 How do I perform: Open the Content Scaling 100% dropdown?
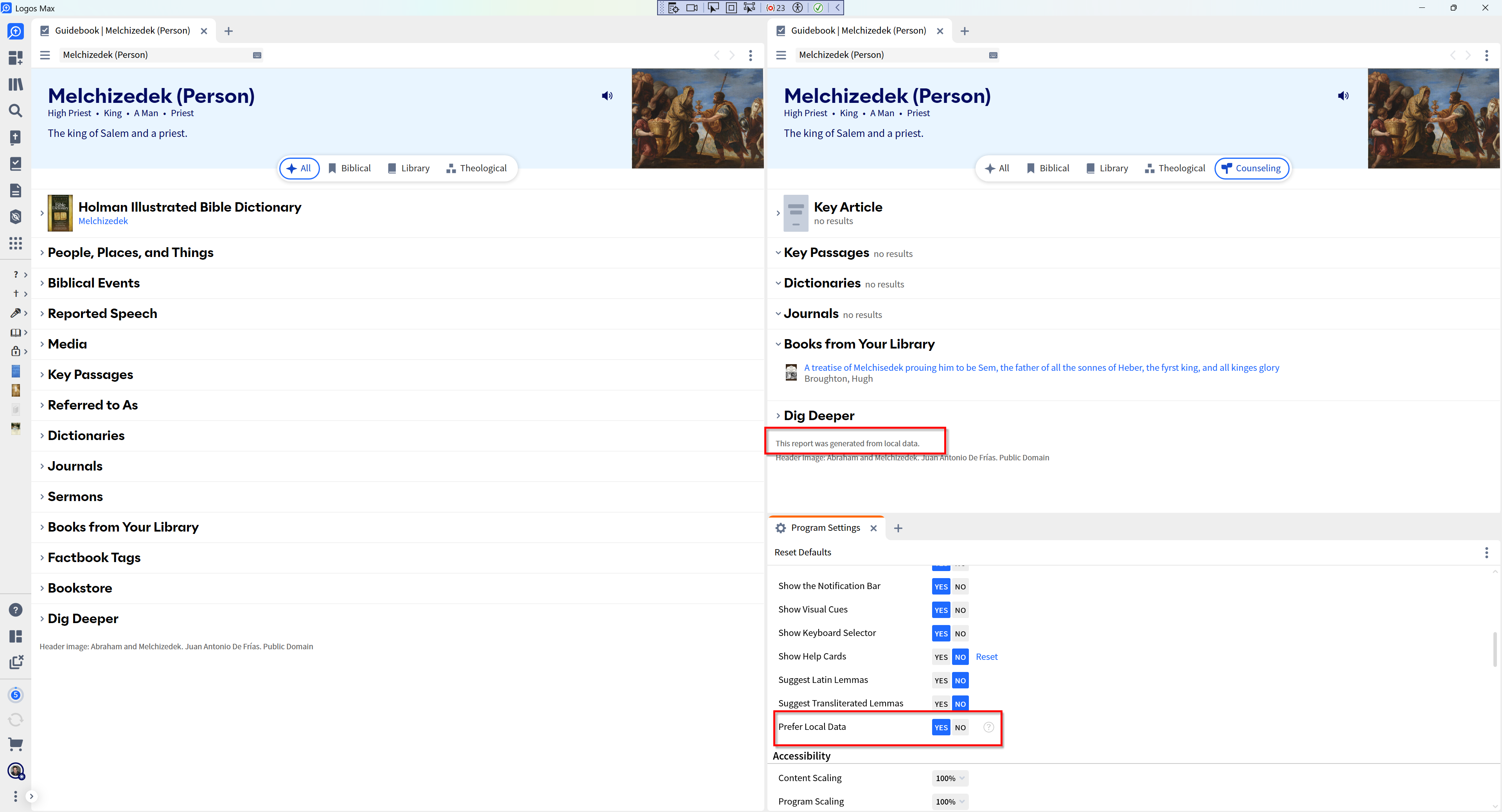click(950, 778)
